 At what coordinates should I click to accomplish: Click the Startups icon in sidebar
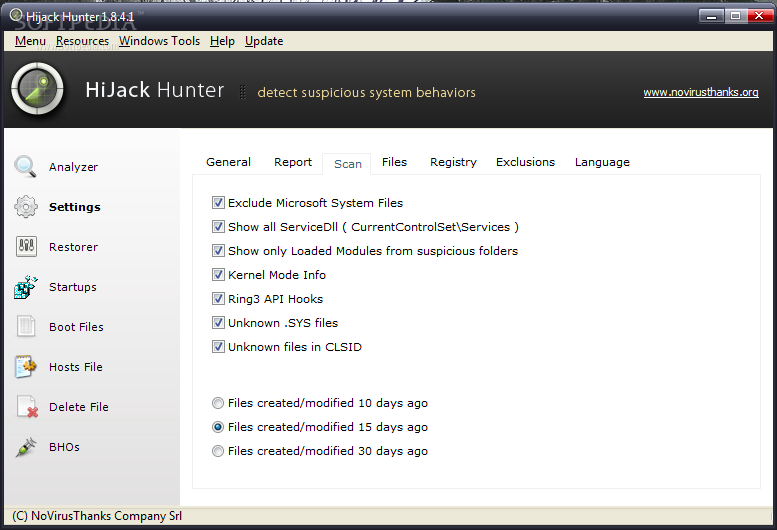coord(26,287)
